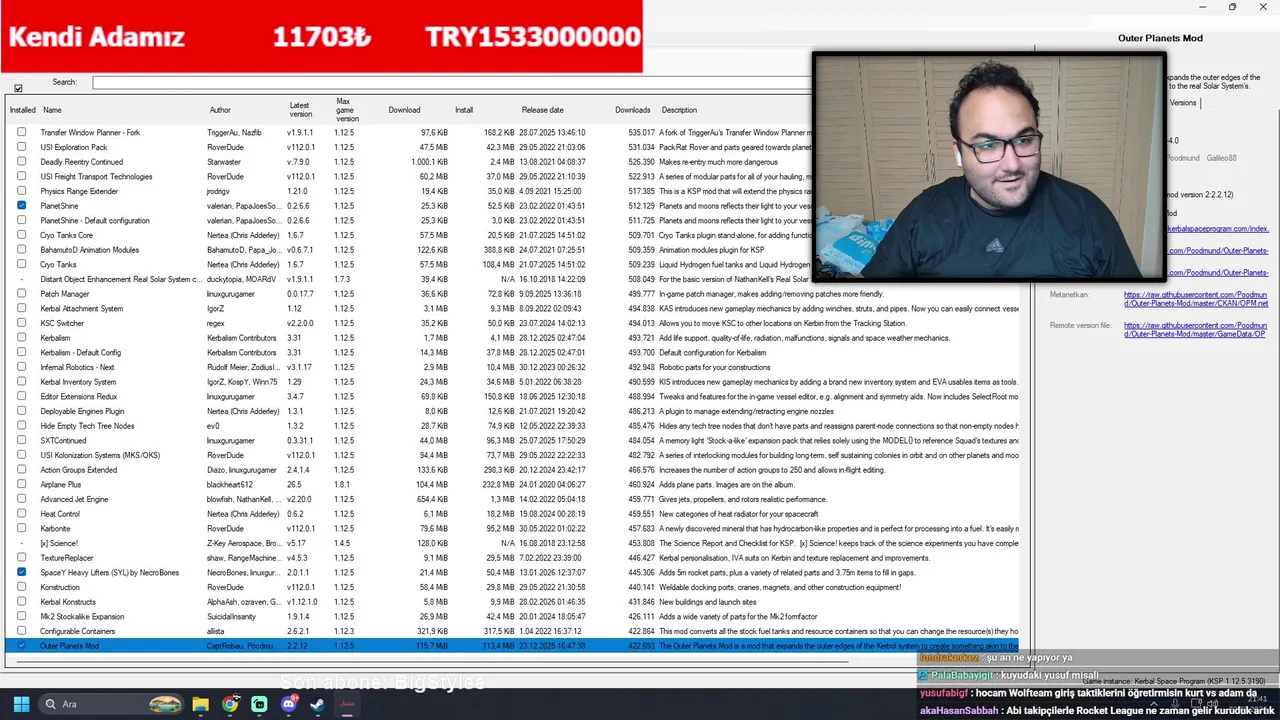Image resolution: width=1280 pixels, height=720 pixels.
Task: Select the Kerbal Inventory System row
Action: 514,382
